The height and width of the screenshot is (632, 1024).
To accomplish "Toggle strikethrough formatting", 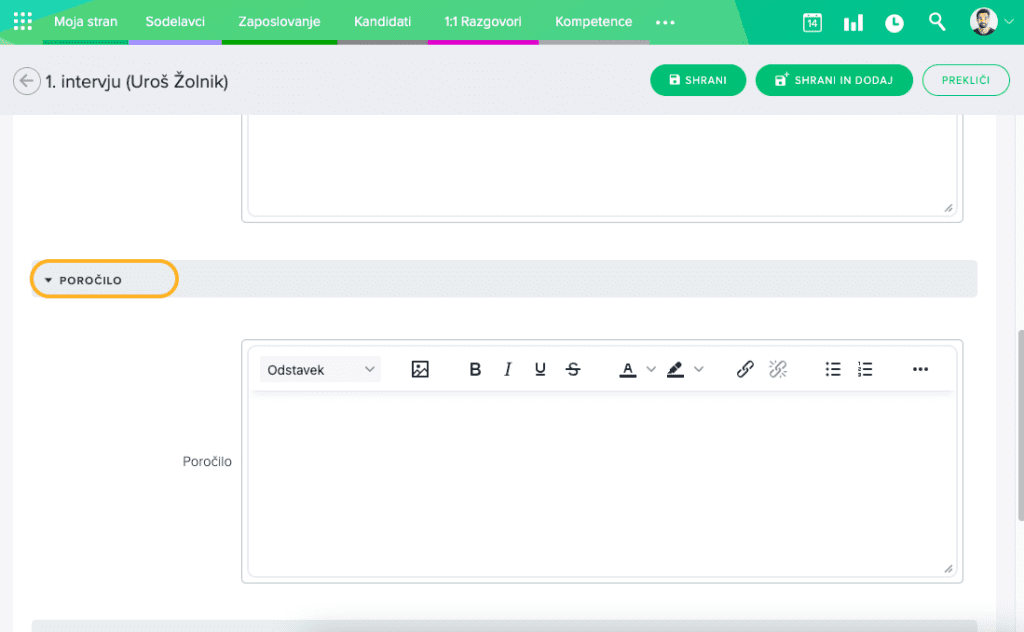I will (573, 369).
